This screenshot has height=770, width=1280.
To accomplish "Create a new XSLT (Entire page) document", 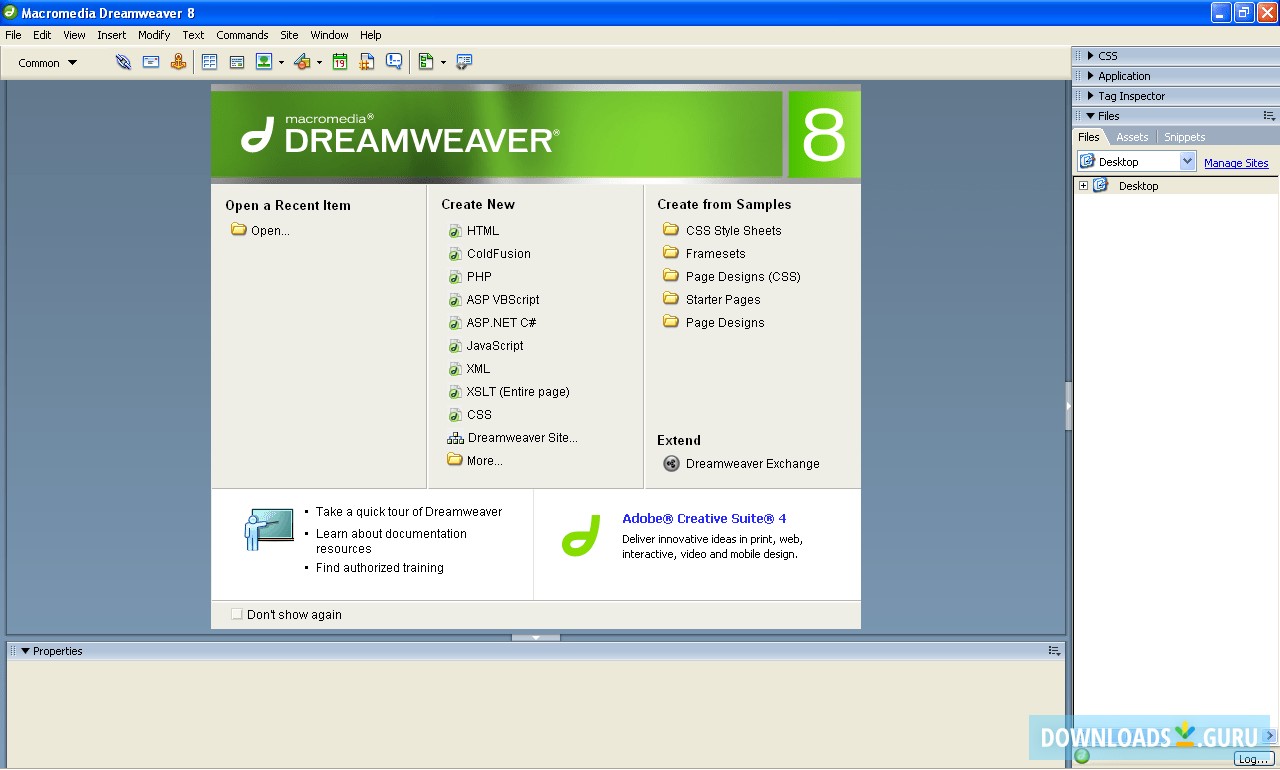I will point(518,392).
